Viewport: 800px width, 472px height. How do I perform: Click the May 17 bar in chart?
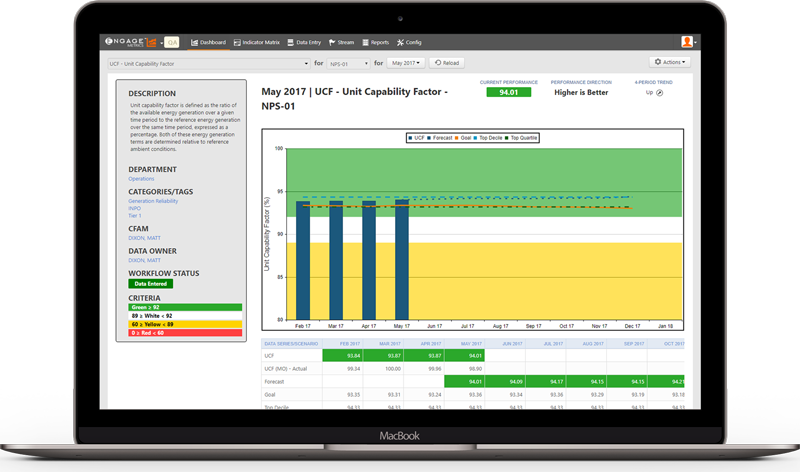click(x=402, y=260)
